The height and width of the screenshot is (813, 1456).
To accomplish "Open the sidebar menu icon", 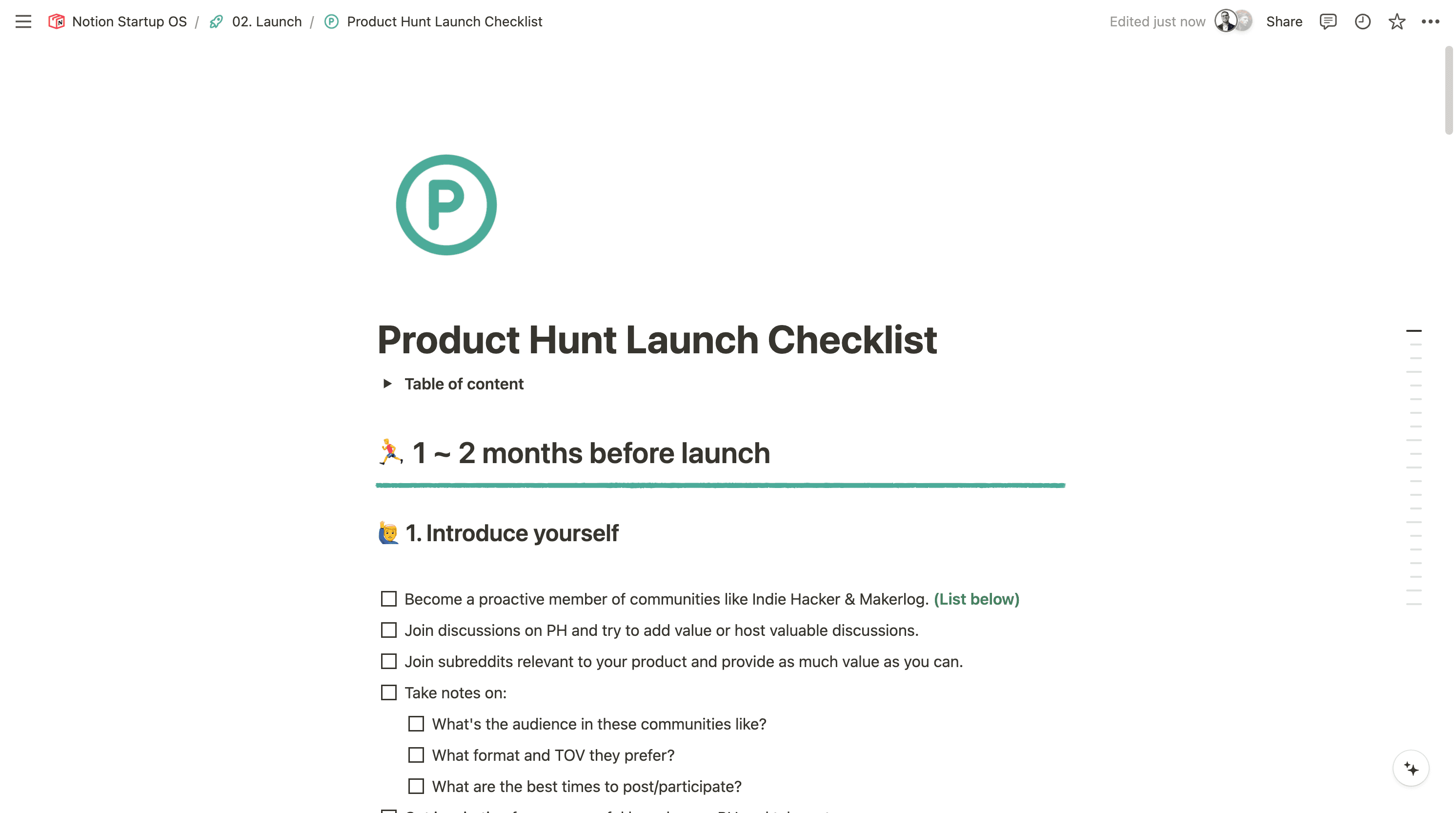I will [x=22, y=21].
